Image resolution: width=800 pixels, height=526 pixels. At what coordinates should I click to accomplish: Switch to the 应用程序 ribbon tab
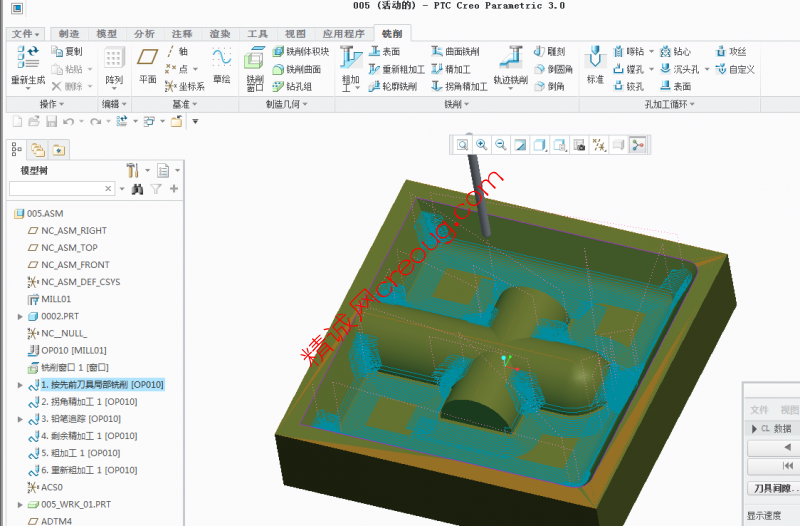(343, 34)
